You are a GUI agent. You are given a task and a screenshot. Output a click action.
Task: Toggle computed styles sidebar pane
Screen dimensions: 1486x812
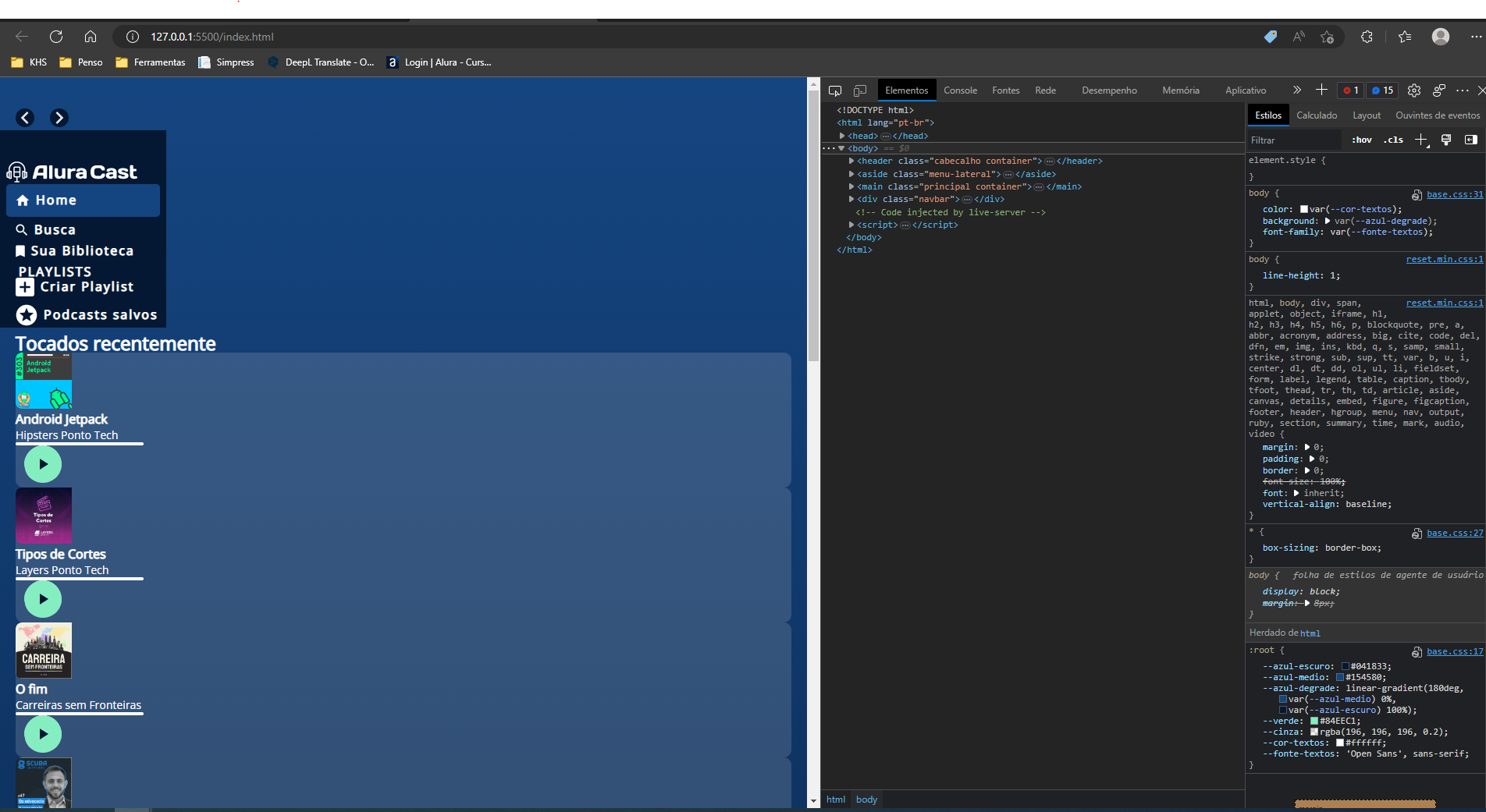(x=1471, y=140)
